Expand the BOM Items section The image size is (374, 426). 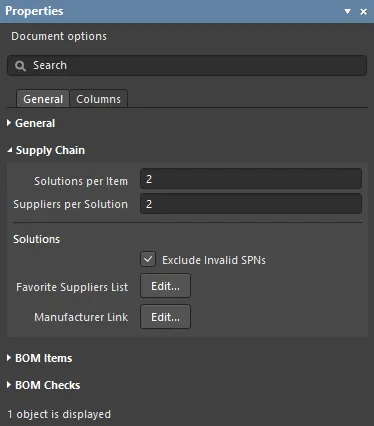9,358
